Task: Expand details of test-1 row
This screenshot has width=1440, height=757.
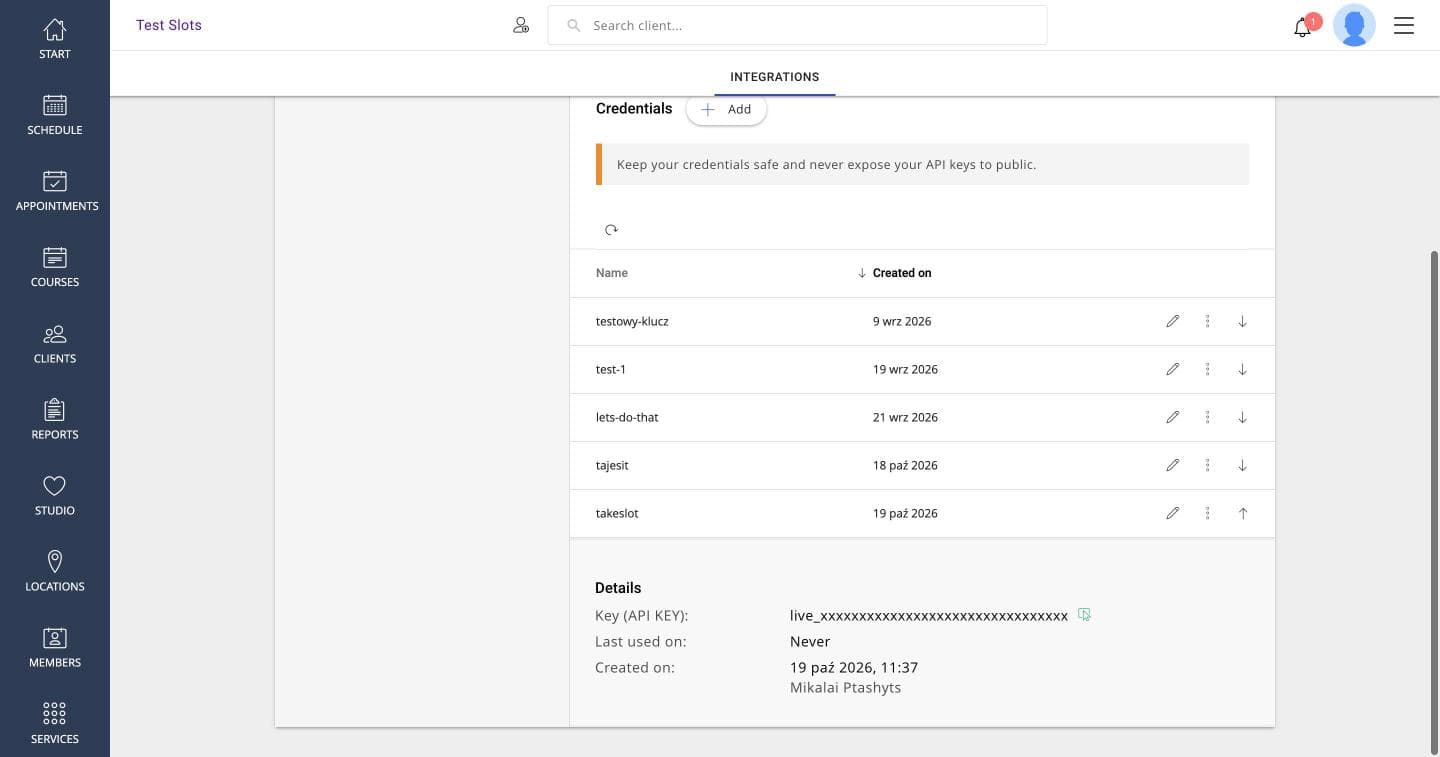Action: 1243,369
